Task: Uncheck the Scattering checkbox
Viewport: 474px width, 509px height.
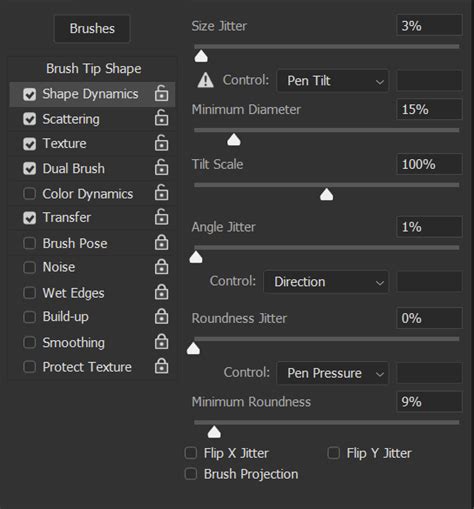Action: (30, 119)
